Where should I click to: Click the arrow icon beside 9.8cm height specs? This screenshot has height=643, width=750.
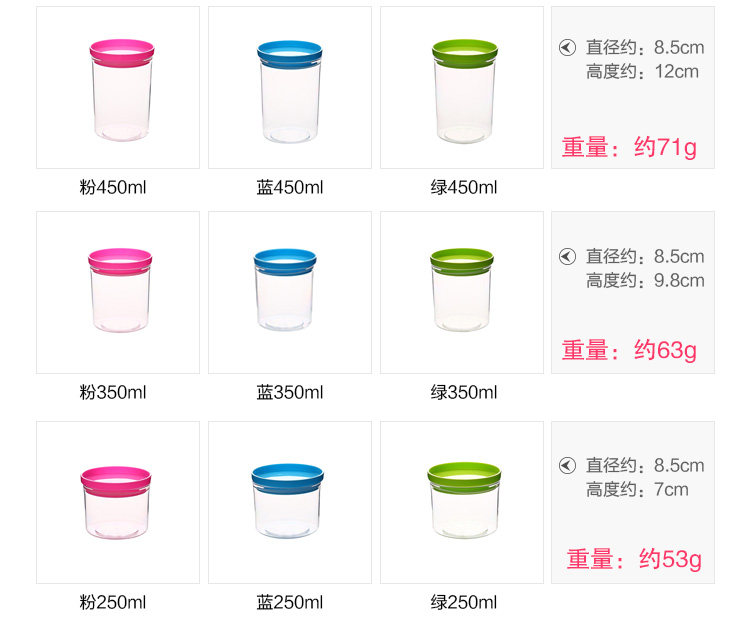[x=567, y=256]
